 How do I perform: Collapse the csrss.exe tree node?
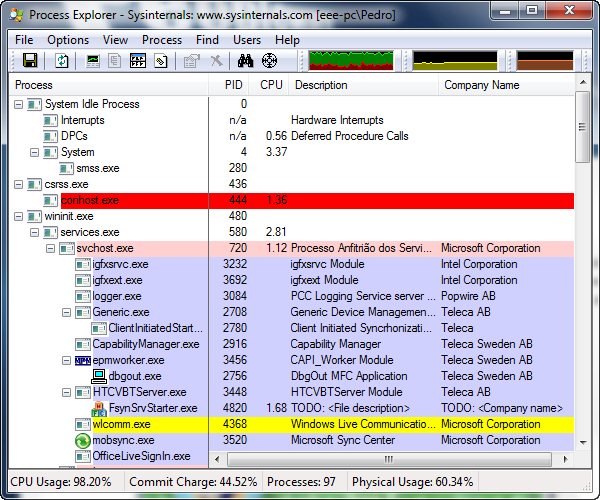18,184
